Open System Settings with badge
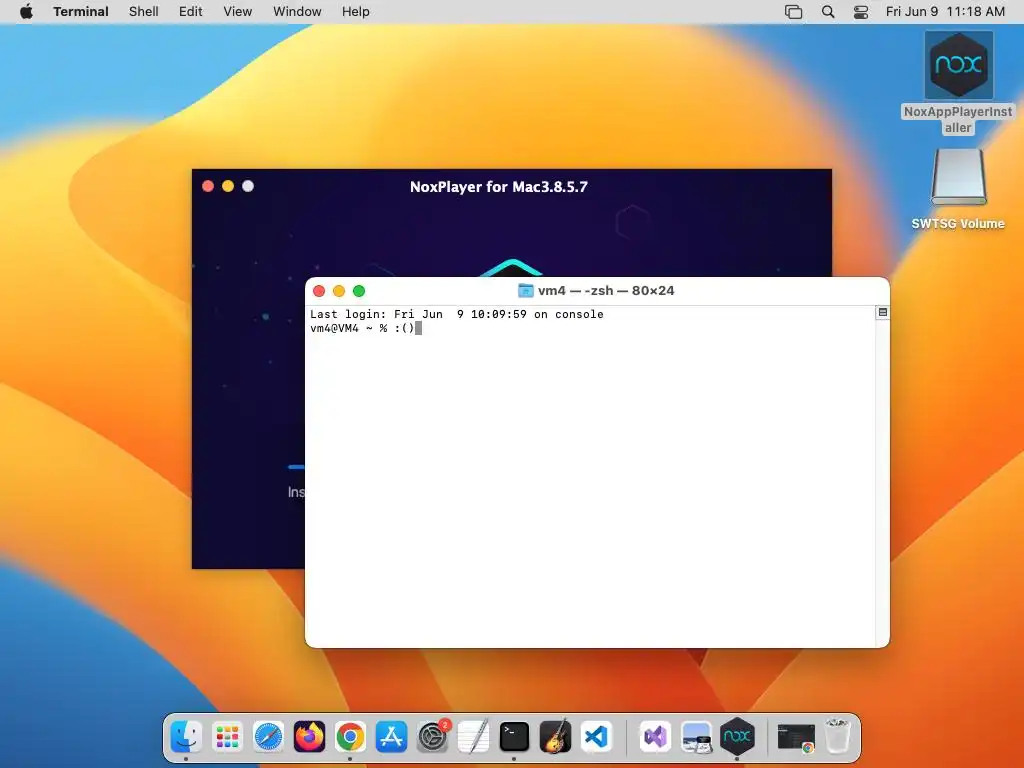The height and width of the screenshot is (768, 1024). click(x=432, y=737)
